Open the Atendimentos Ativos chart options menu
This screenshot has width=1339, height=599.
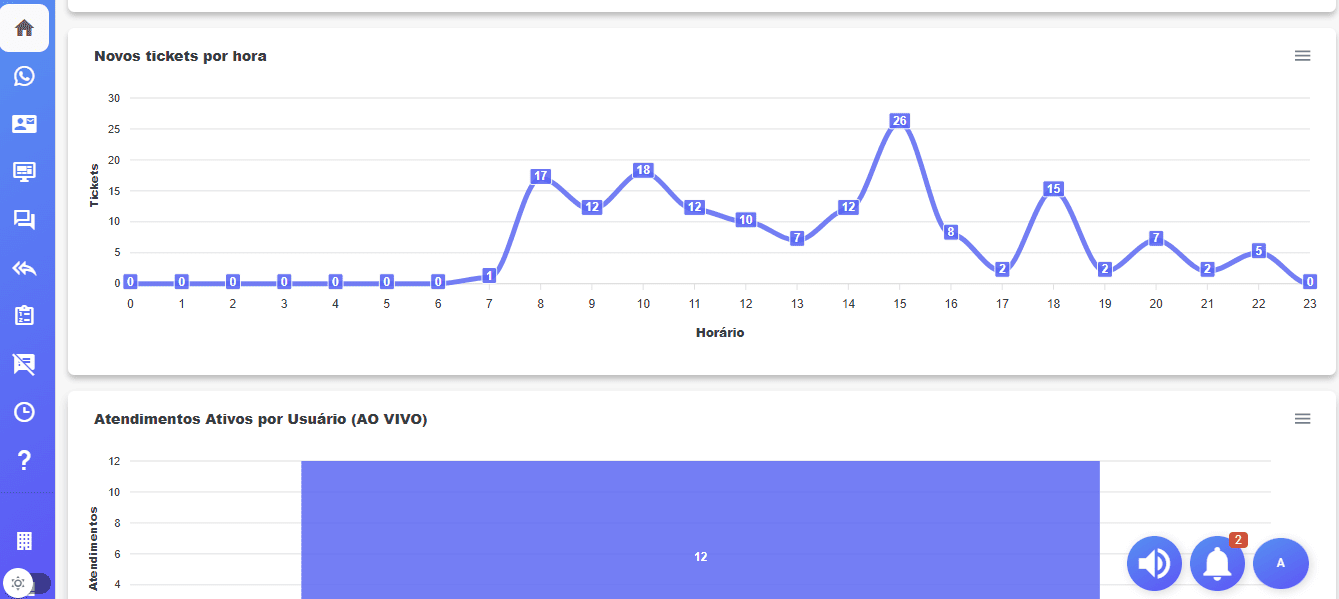pos(1302,419)
